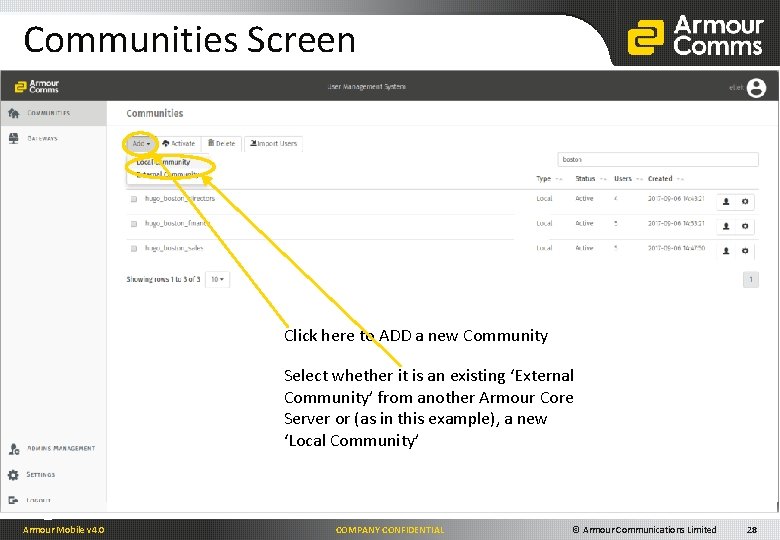Click Logout in the sidebar
The image size is (780, 540).
(53, 500)
